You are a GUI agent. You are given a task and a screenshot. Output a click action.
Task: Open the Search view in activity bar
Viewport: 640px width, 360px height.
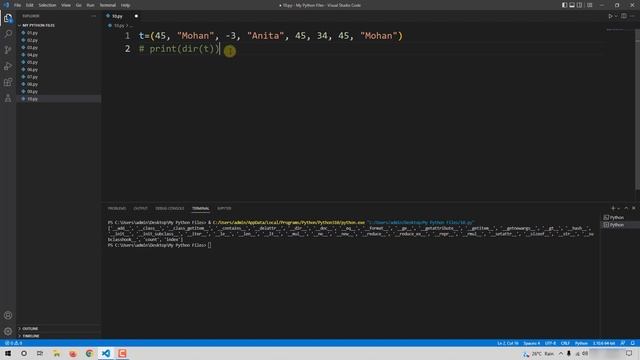(8, 34)
